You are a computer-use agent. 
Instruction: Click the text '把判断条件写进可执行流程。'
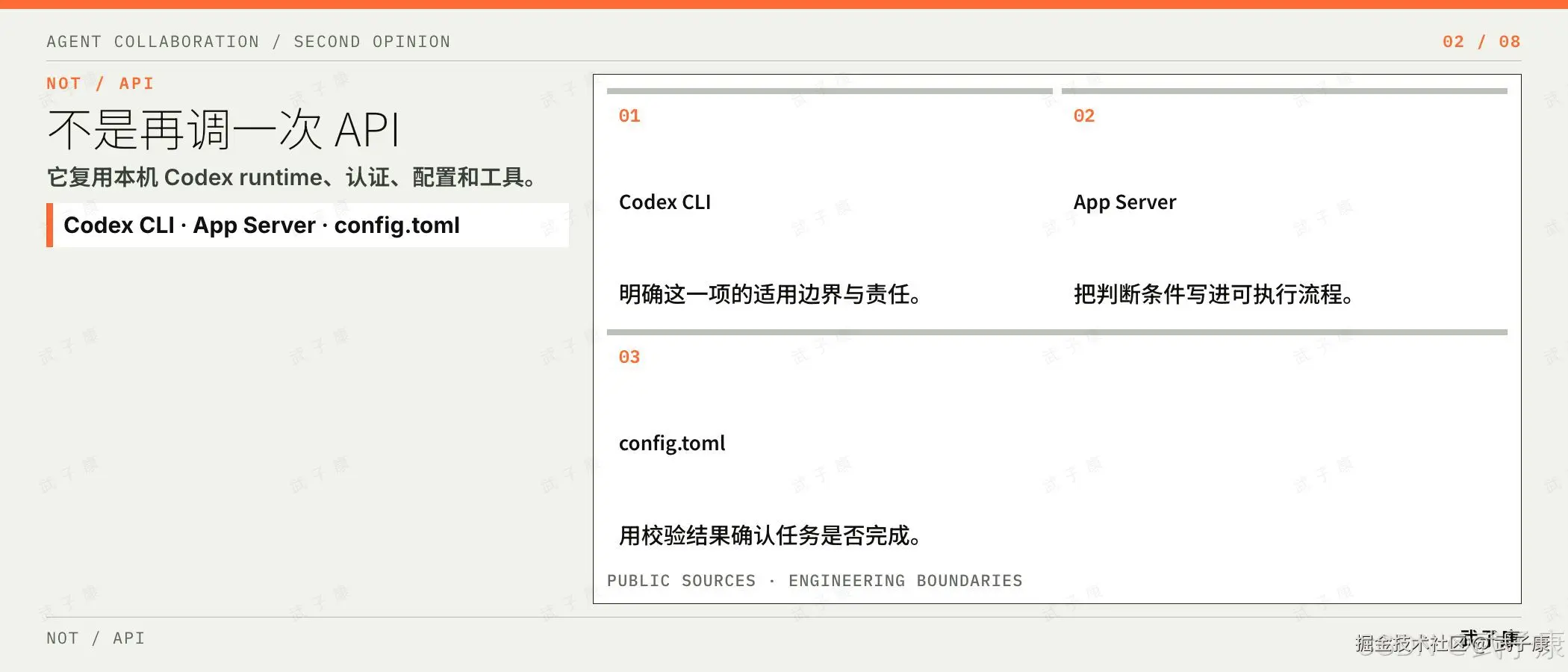pos(1214,294)
